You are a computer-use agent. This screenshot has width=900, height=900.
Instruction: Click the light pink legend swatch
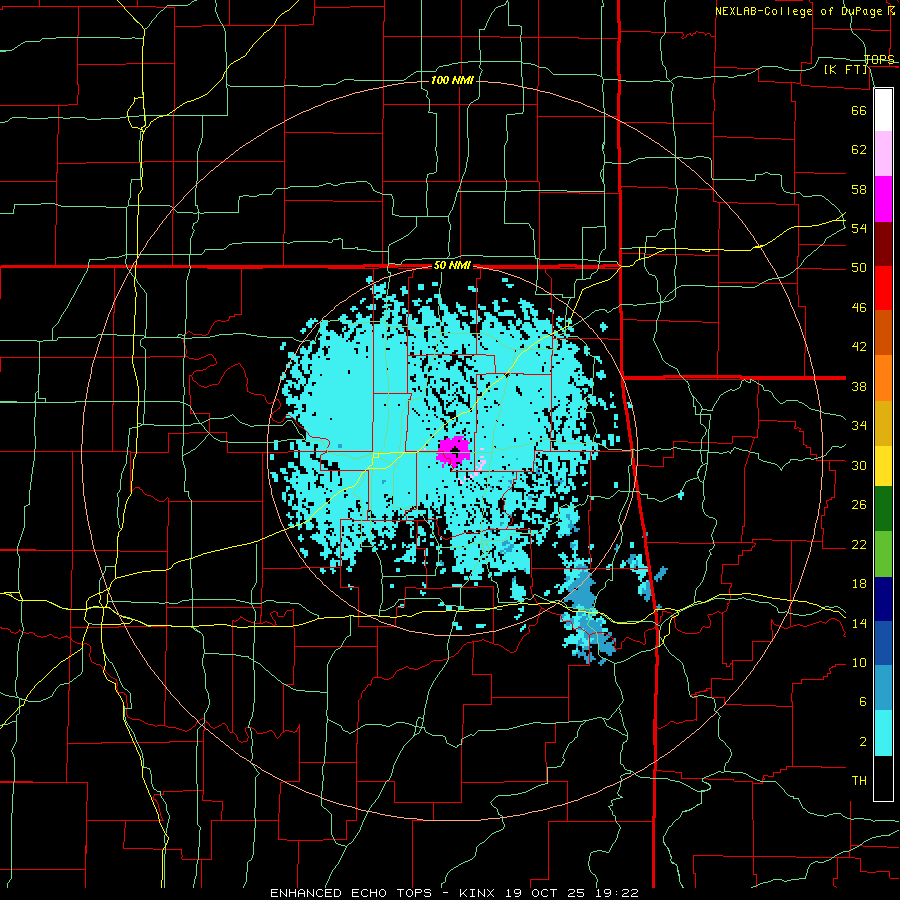pos(883,153)
